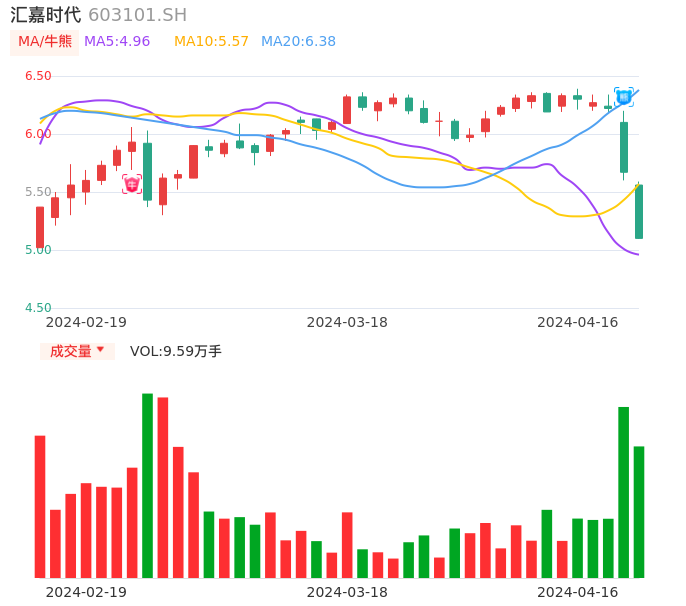This screenshot has height=606, width=686.
Task: Select the MA/牛熊 indicator tab
Action: (x=45, y=41)
